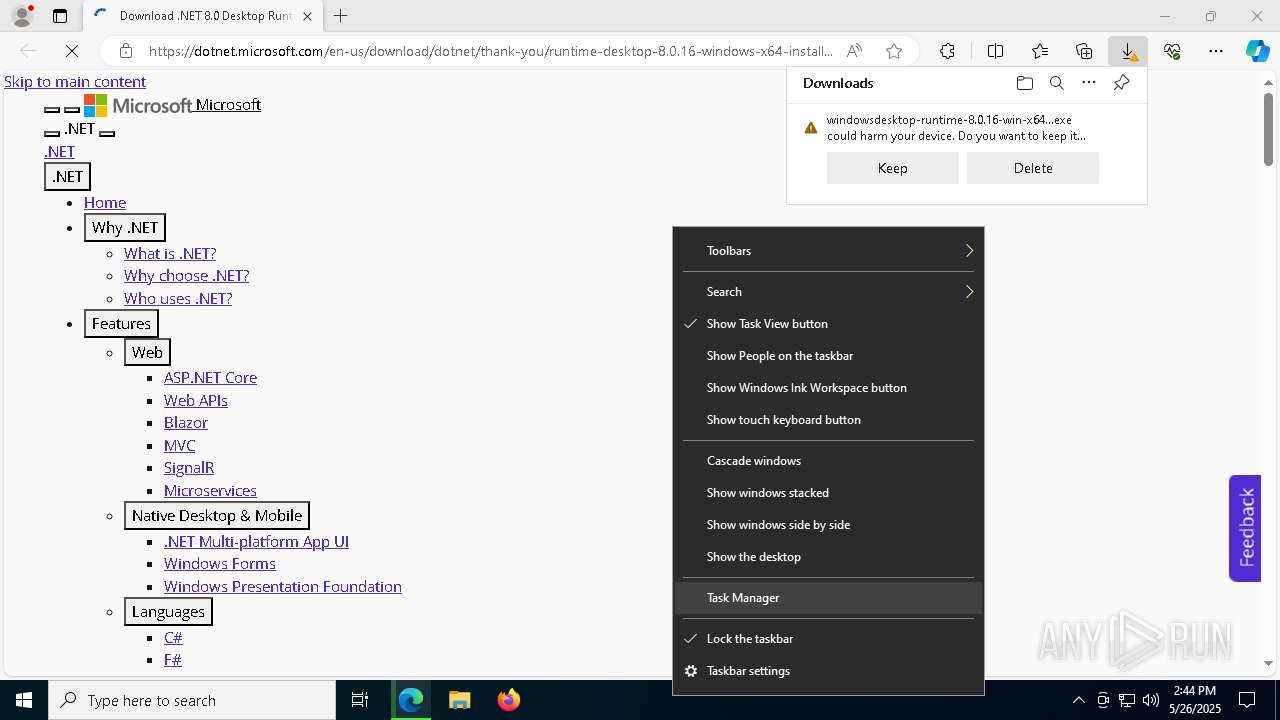Enable Show People on the taskbar
Image resolution: width=1280 pixels, height=720 pixels.
pos(828,356)
